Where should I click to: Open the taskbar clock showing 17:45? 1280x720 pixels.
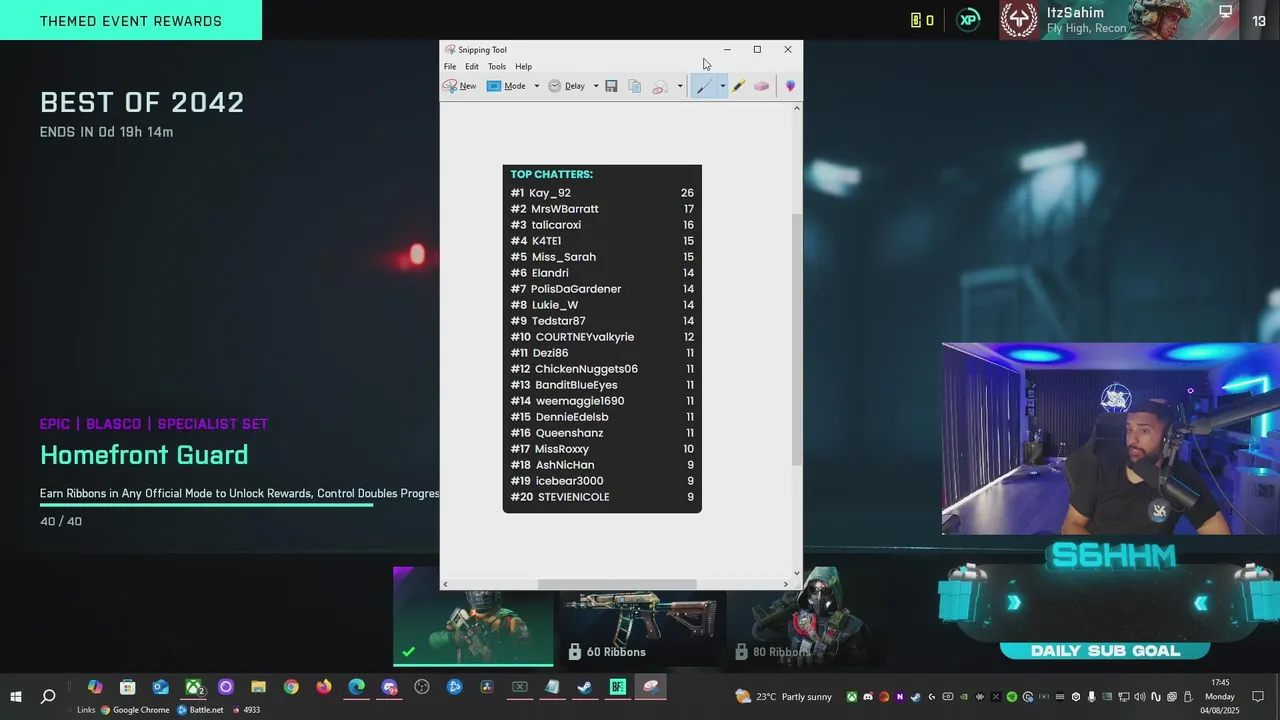point(1220,697)
